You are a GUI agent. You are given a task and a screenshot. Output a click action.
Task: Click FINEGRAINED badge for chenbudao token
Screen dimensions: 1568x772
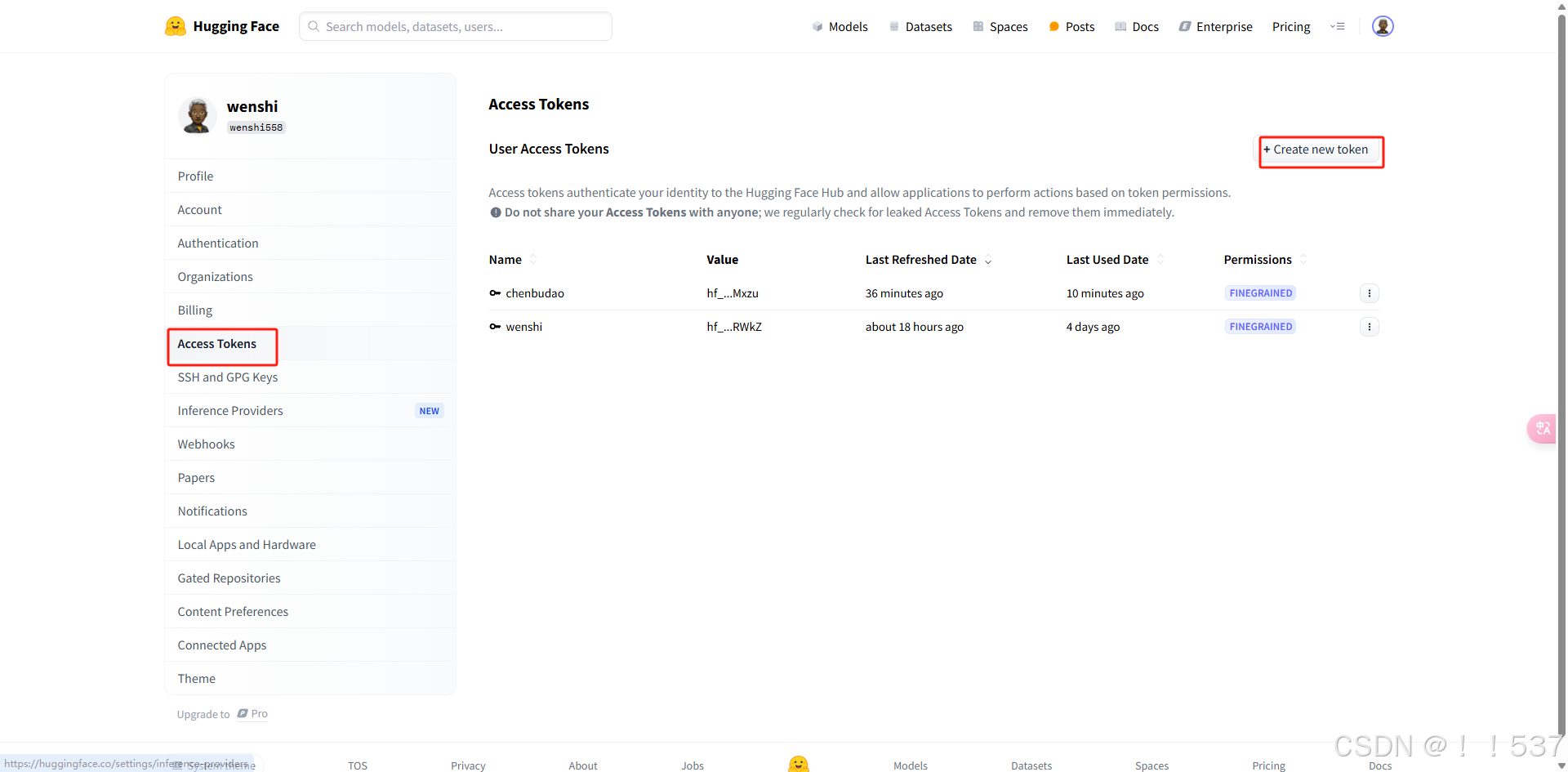pyautogui.click(x=1260, y=293)
